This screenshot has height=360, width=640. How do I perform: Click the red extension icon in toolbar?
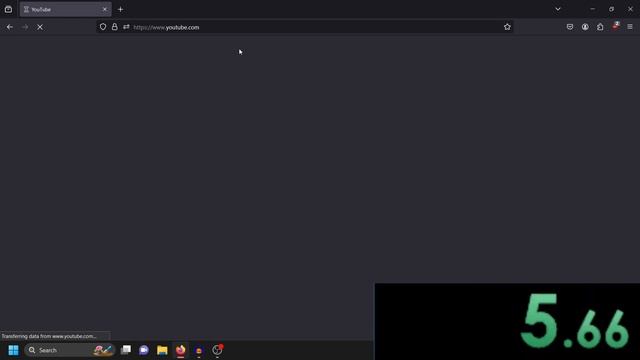click(x=616, y=26)
